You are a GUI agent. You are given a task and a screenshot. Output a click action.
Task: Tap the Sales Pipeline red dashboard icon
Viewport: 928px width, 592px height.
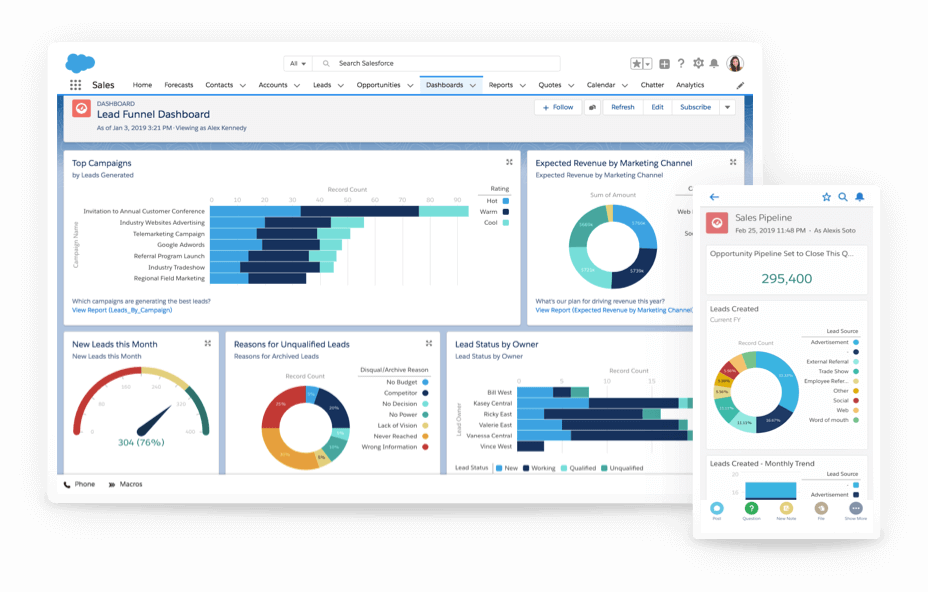click(x=717, y=223)
